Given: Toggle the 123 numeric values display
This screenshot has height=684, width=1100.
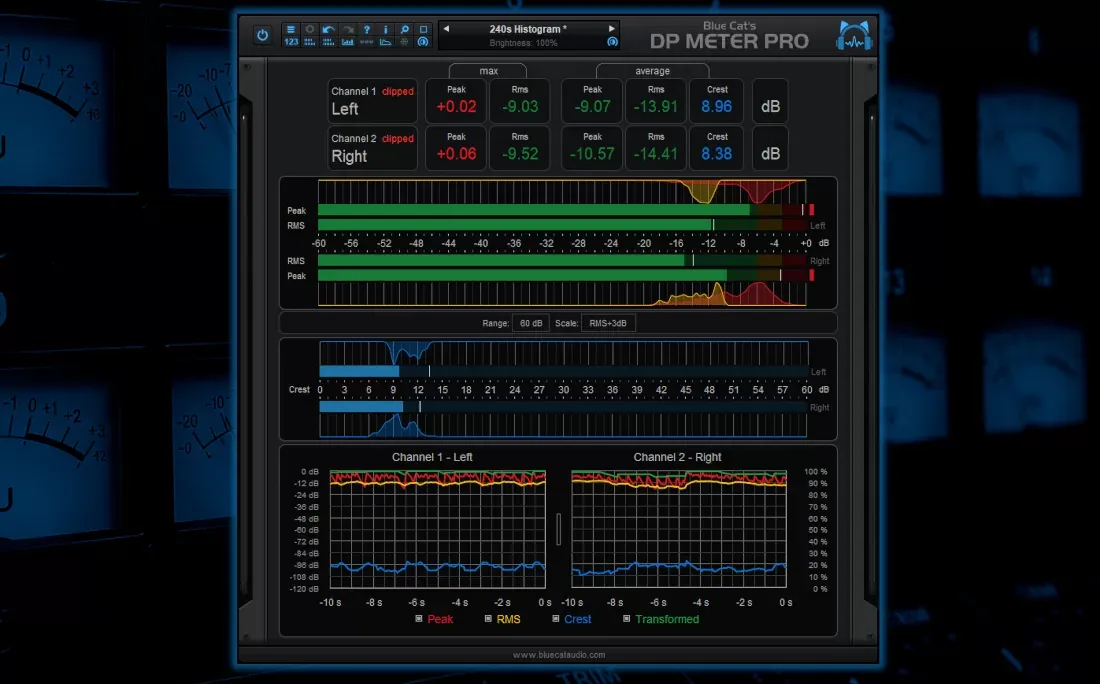Looking at the screenshot, I should [x=290, y=42].
